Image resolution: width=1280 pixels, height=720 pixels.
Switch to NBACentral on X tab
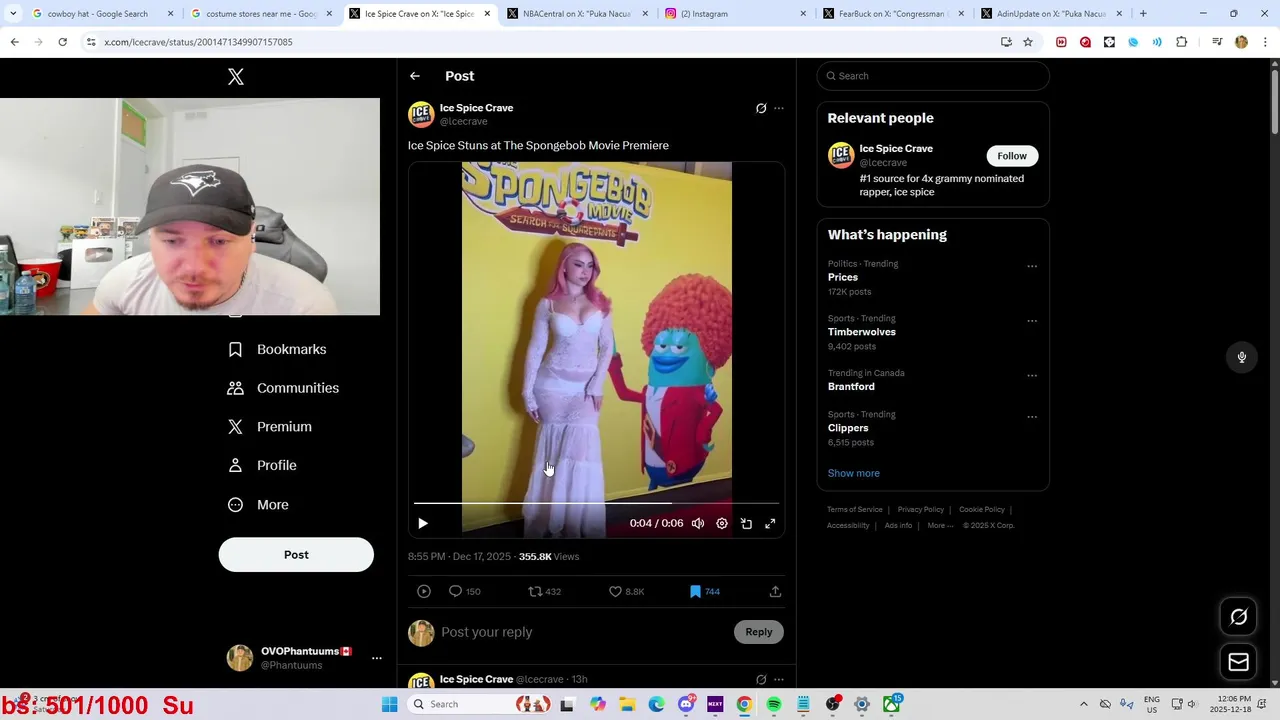pos(578,14)
